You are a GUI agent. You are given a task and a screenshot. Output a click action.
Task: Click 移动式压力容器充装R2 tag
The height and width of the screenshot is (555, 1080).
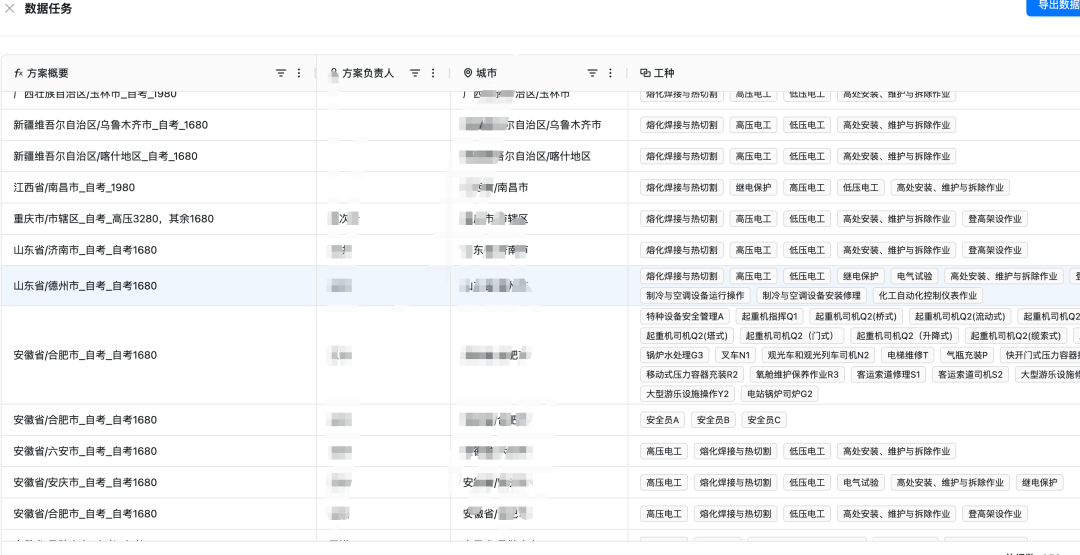692,375
